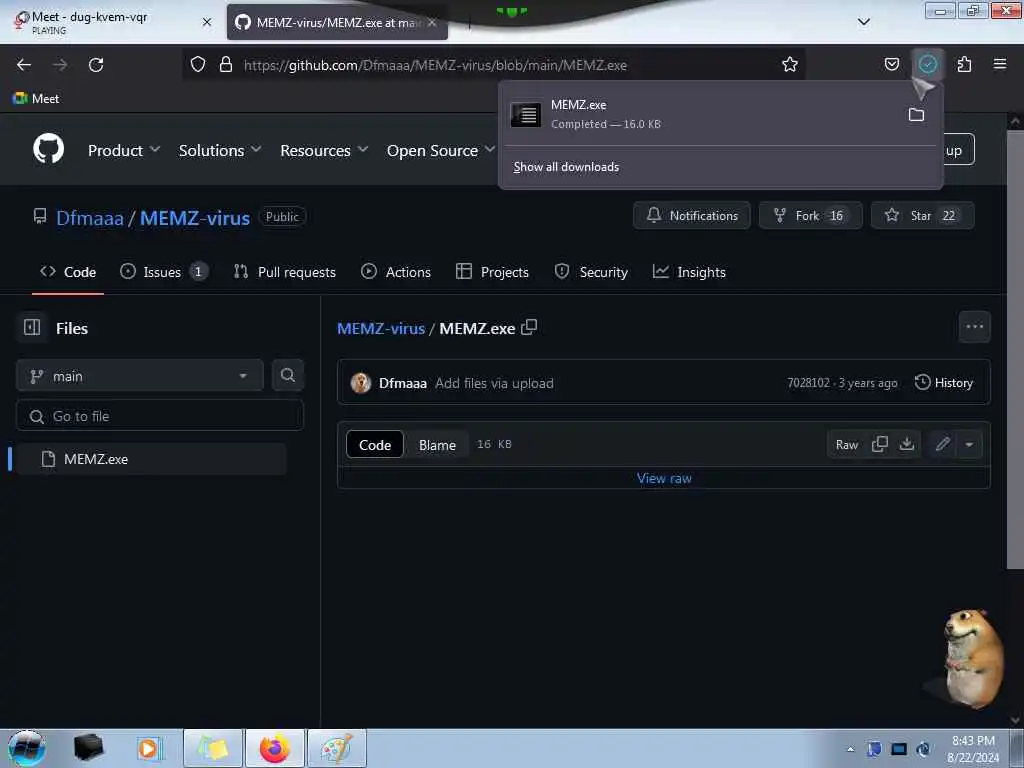1024x768 pixels.
Task: View commit History
Action: (x=944, y=383)
